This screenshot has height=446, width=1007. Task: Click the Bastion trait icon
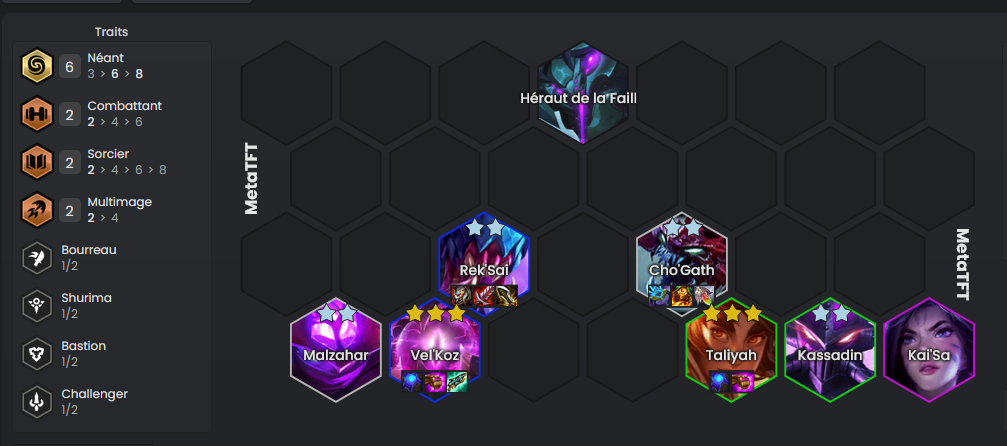point(37,354)
